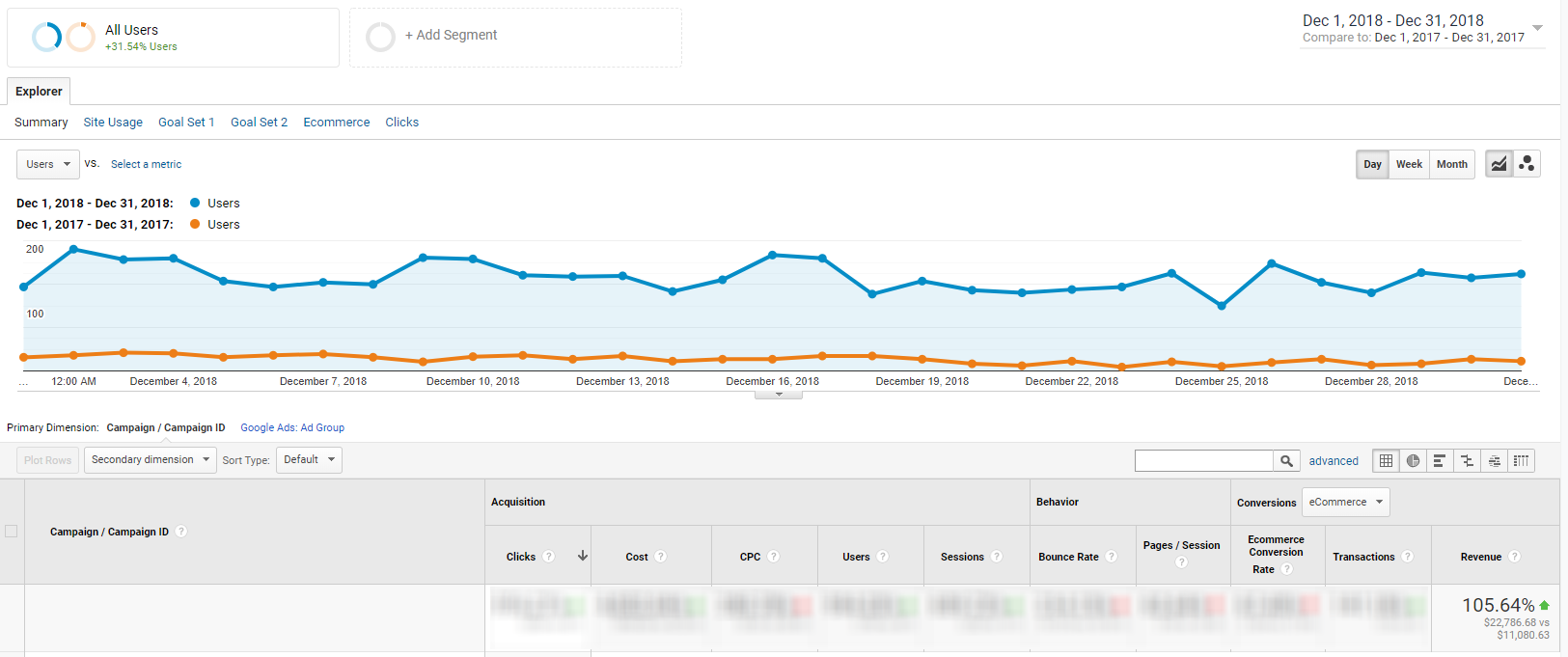Image resolution: width=1568 pixels, height=657 pixels.
Task: Open the Users metric dropdown
Action: 48,164
